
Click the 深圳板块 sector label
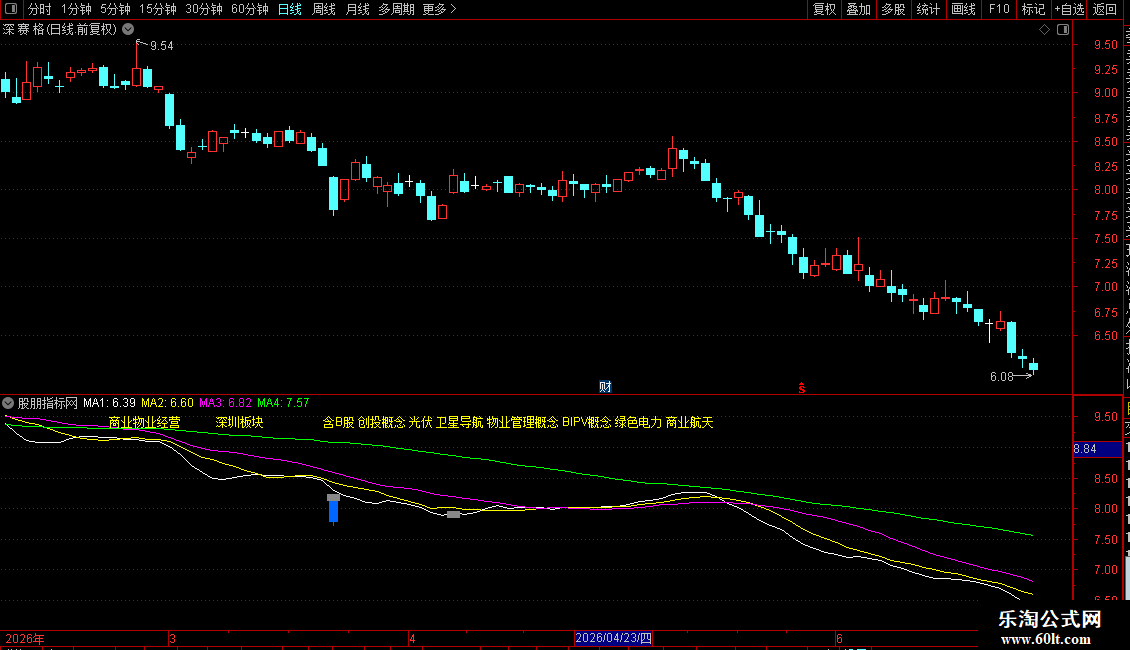[239, 422]
